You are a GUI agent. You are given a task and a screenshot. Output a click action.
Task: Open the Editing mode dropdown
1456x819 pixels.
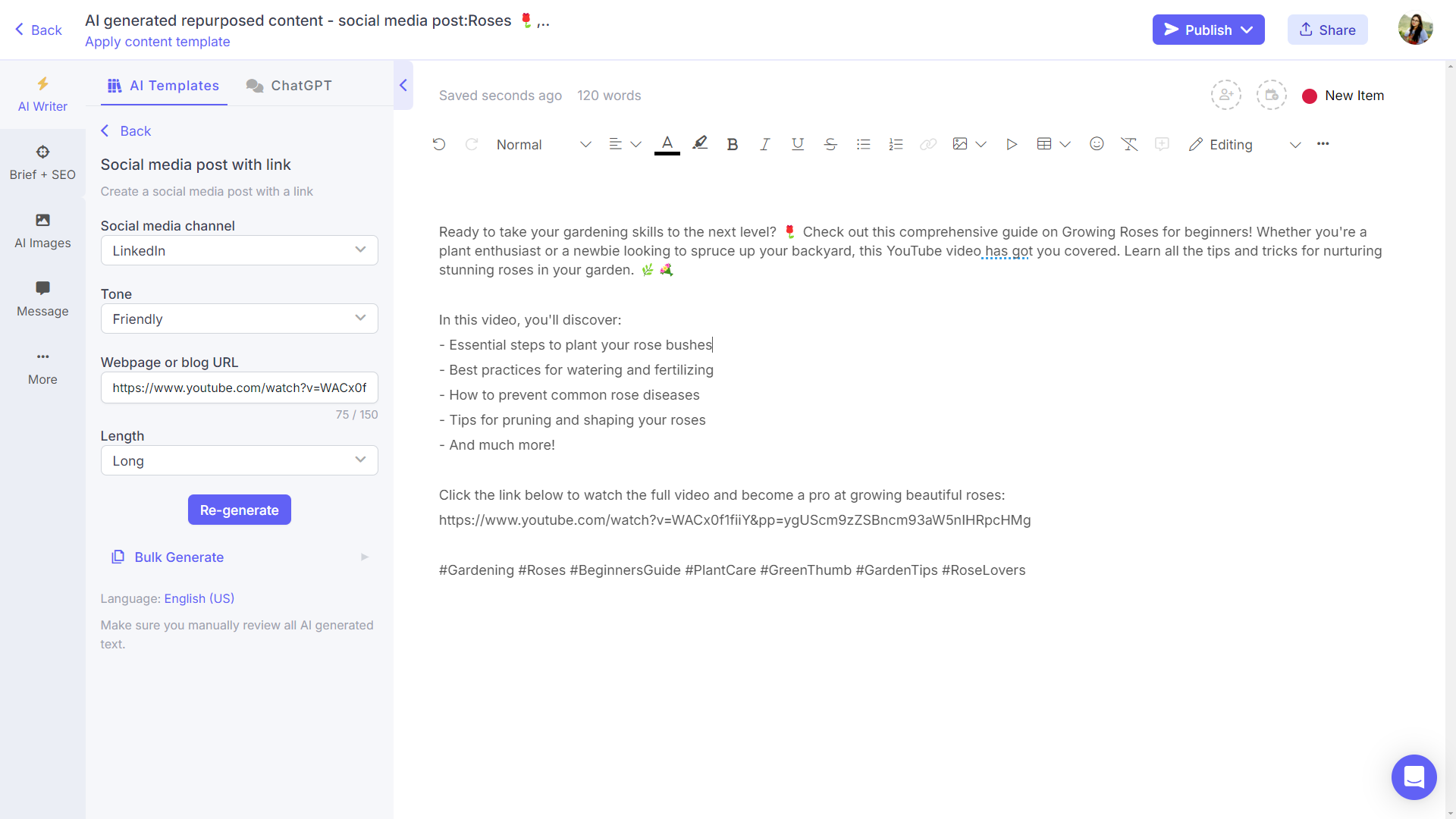tap(1244, 144)
